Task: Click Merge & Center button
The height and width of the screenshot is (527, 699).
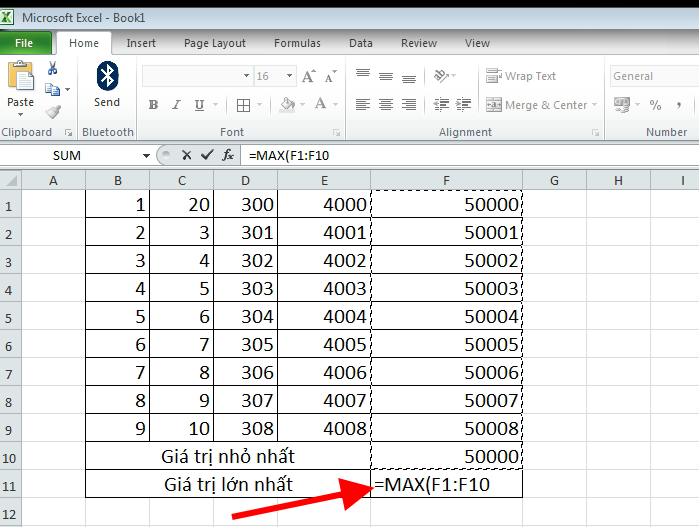Action: [536, 105]
